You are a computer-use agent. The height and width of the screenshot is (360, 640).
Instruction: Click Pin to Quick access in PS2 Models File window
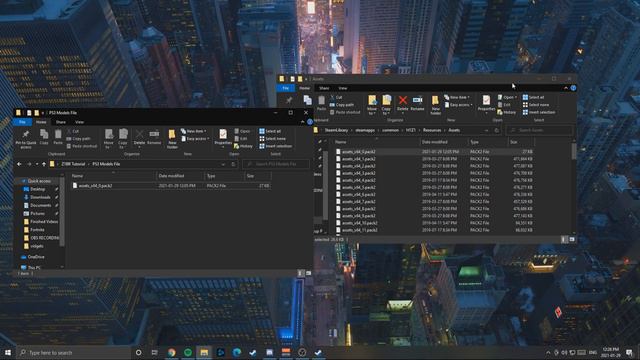point(25,139)
